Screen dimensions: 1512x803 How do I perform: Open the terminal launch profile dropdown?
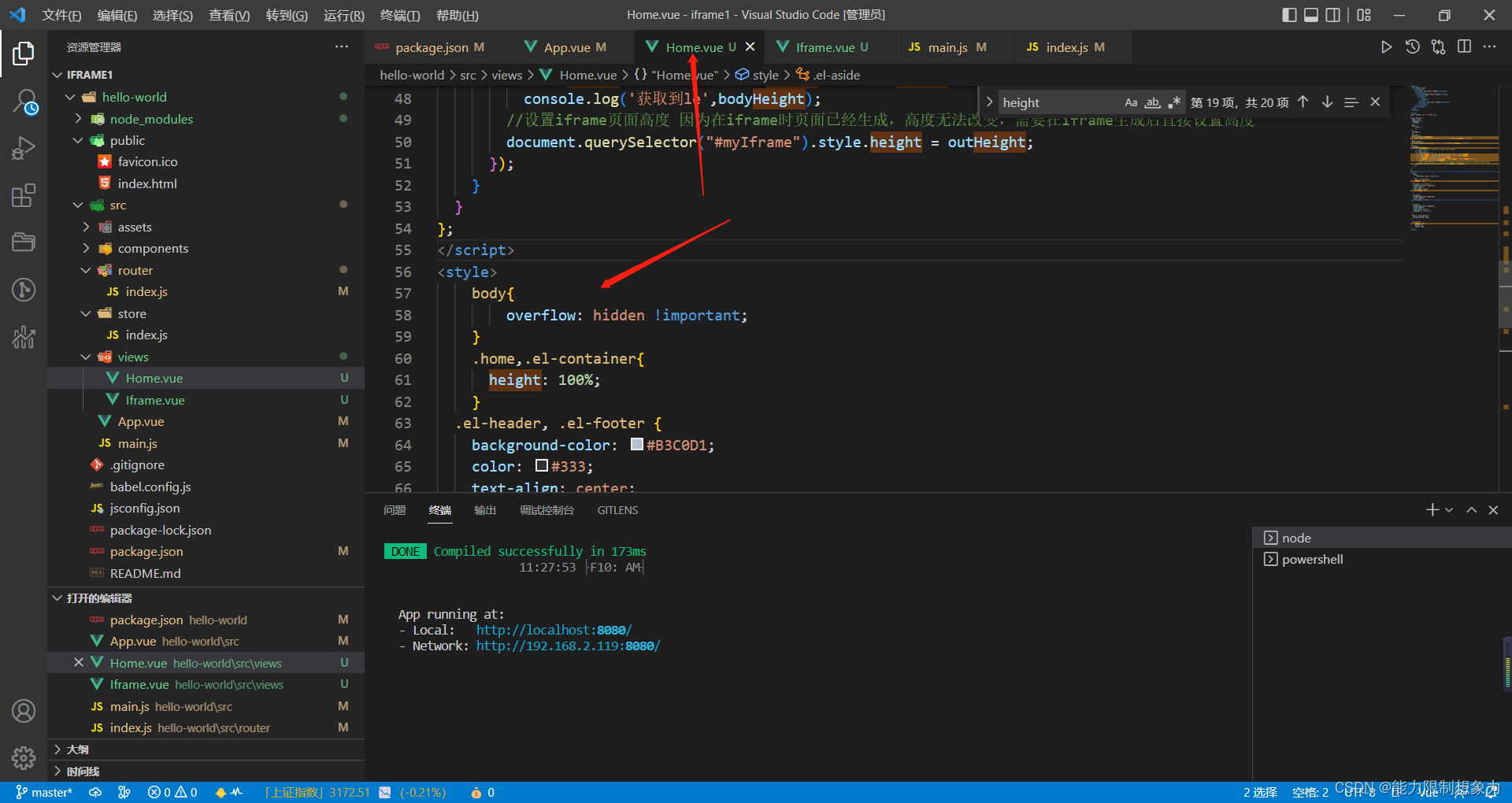pyautogui.click(x=1449, y=510)
